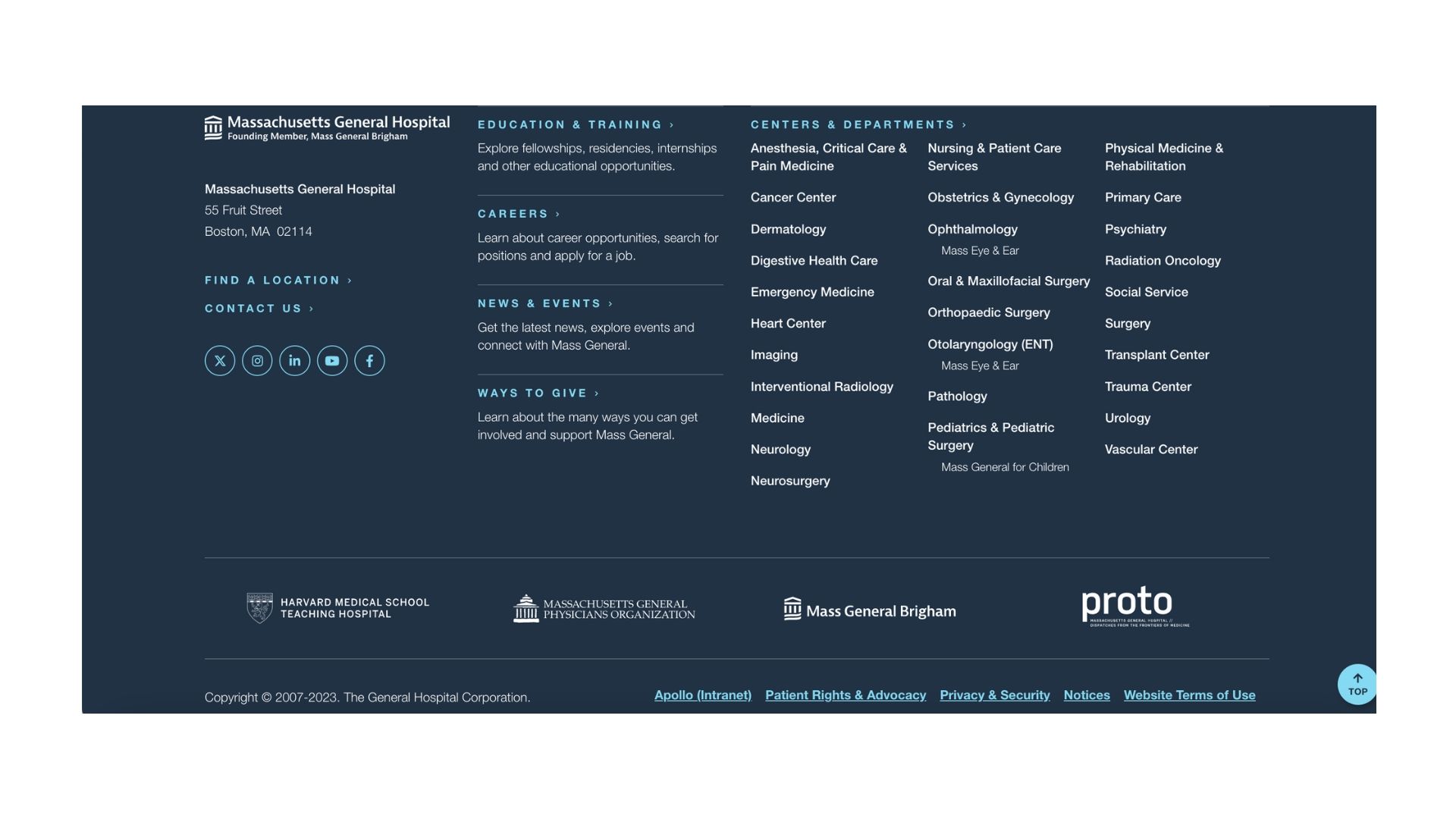
Task: Click Find a Location button
Action: click(275, 280)
